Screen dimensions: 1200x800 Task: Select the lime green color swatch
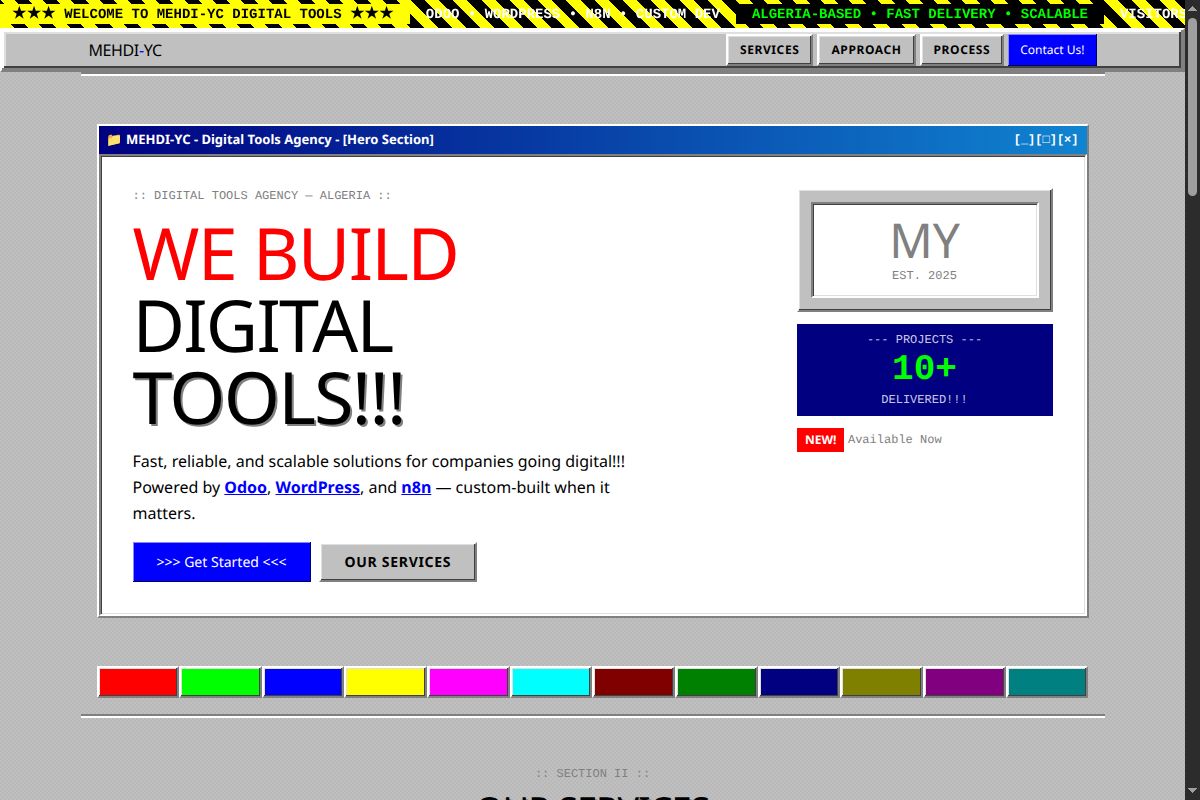[x=221, y=682]
